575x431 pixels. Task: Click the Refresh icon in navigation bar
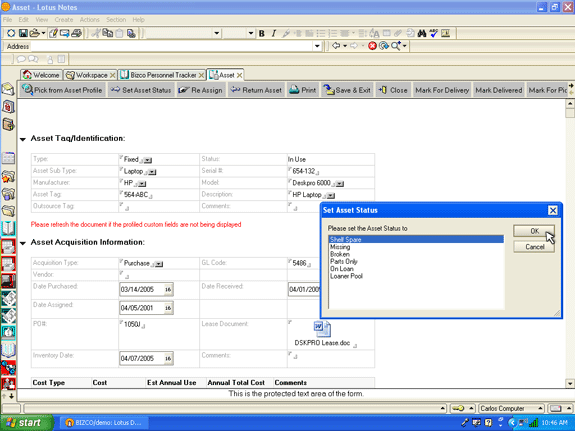click(384, 46)
